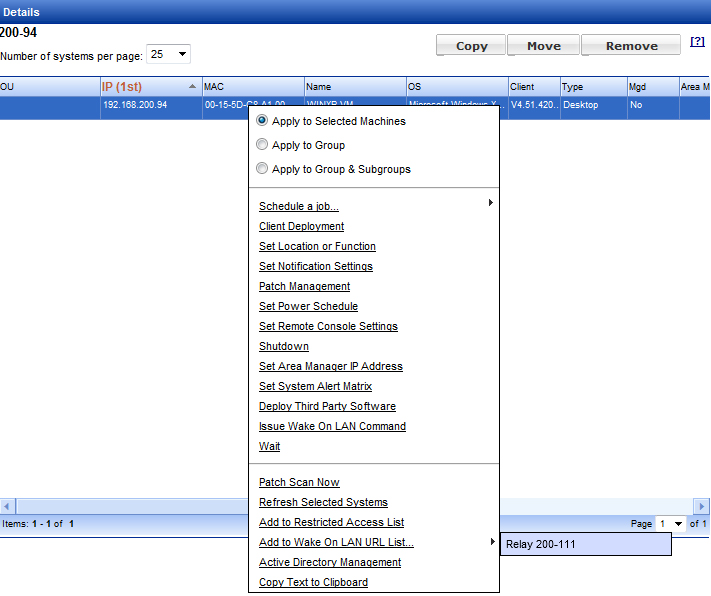
Task: Click Copy Text to Clipboard
Action: 313,583
